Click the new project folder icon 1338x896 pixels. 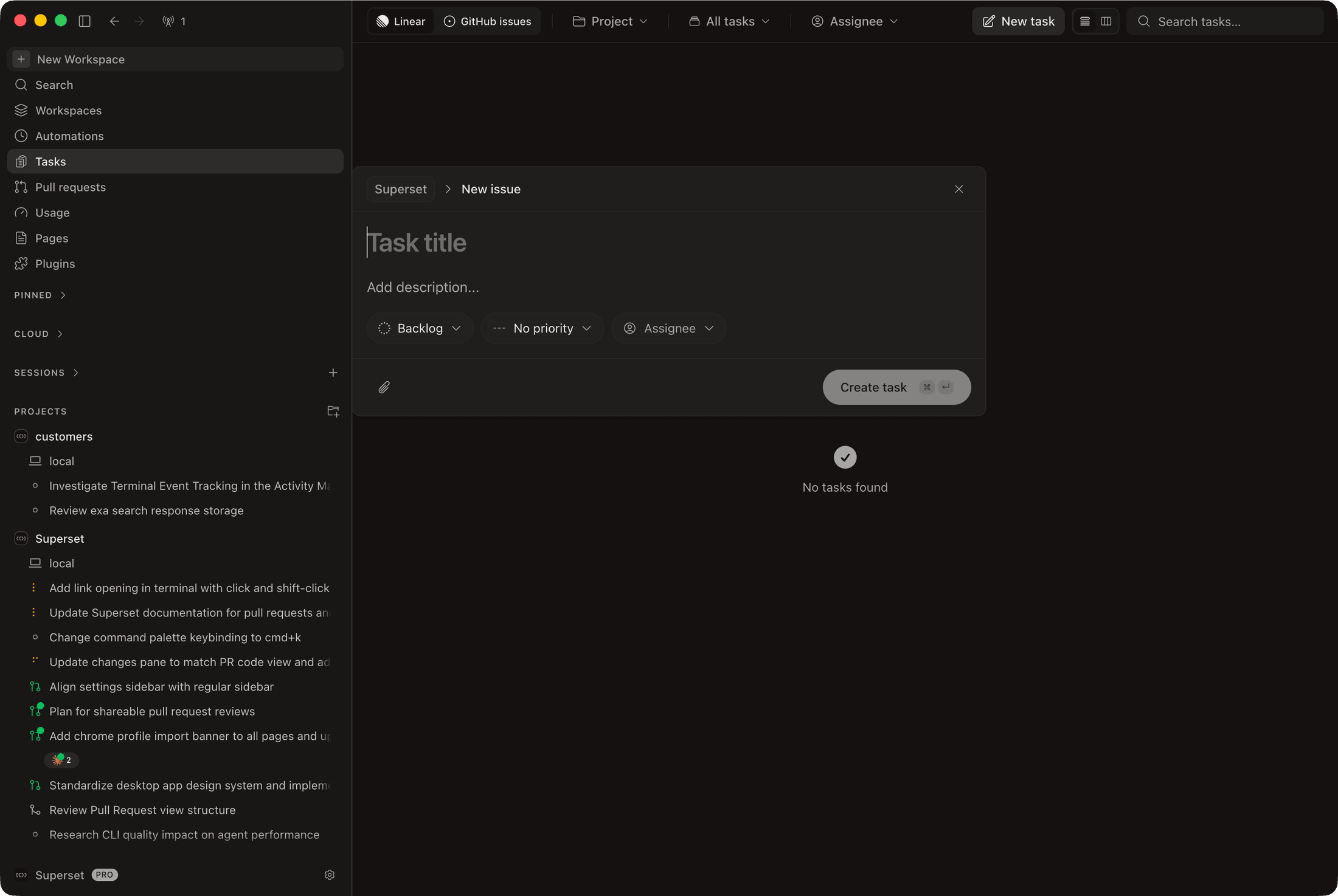click(333, 412)
